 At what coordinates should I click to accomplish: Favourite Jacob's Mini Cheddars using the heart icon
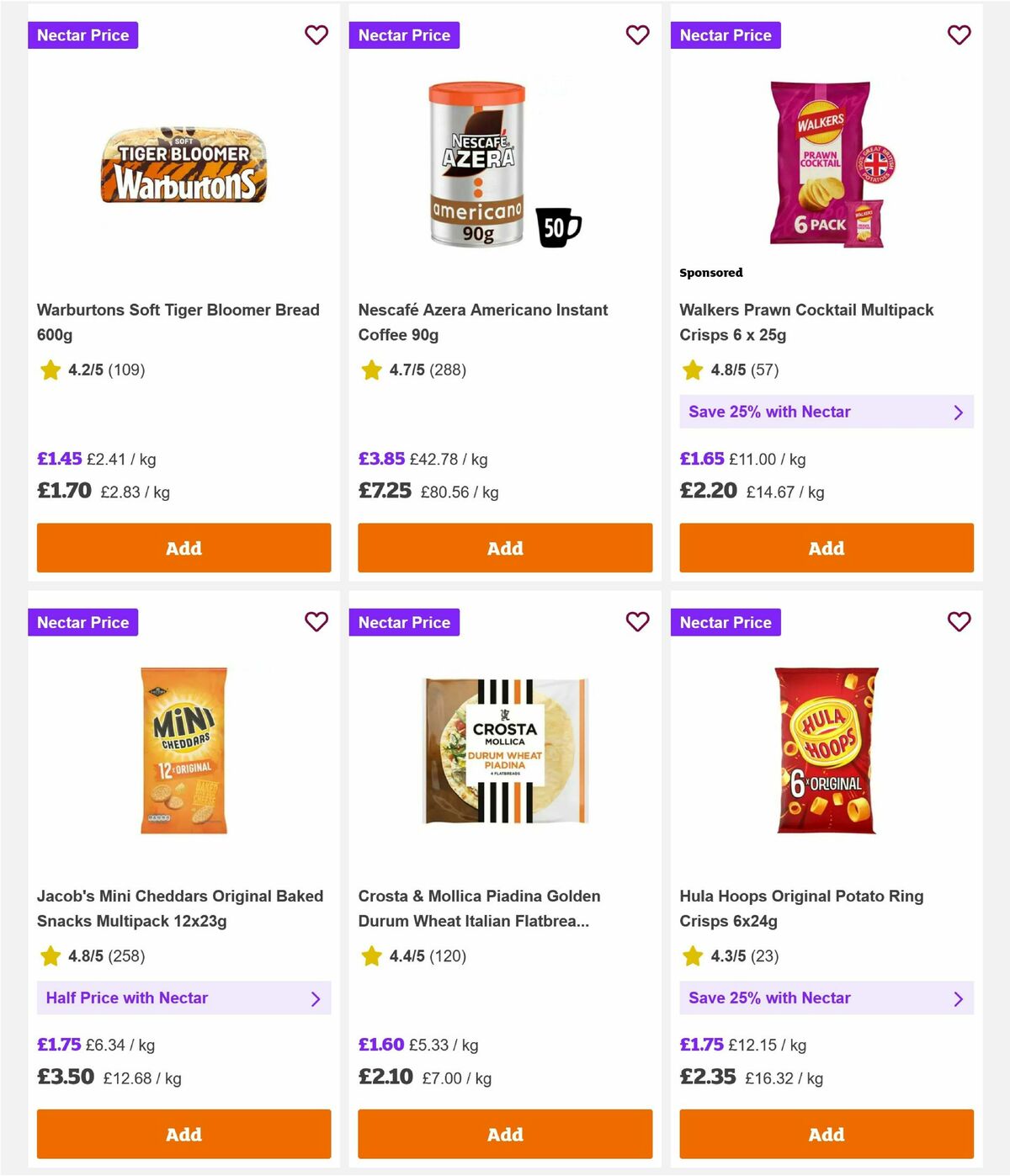click(x=316, y=622)
